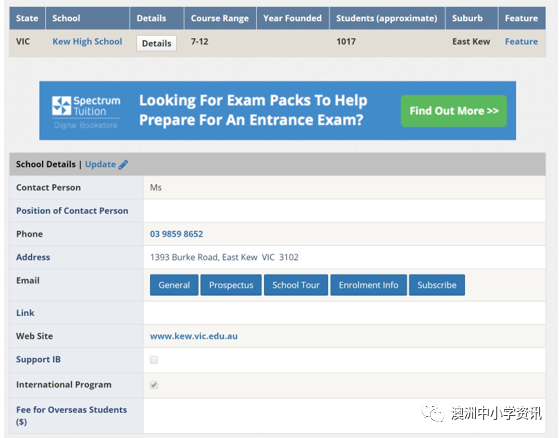Image resolution: width=559 pixels, height=438 pixels.
Task: Open the Kew High School link
Action: (87, 42)
